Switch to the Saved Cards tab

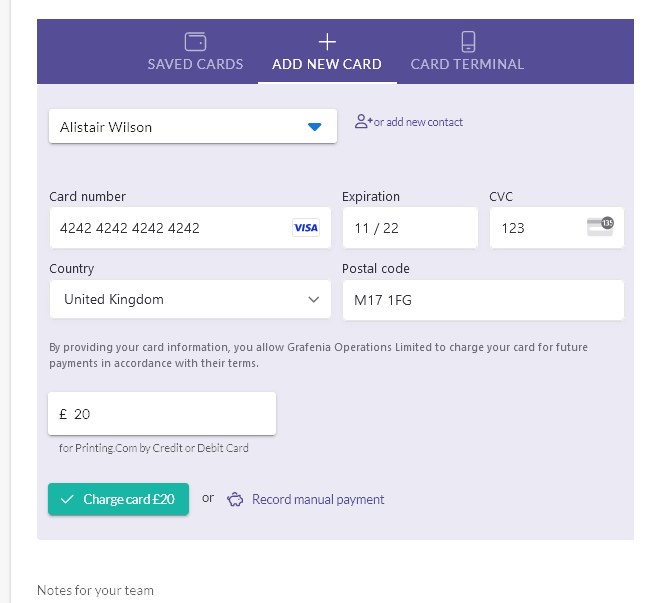pos(195,52)
